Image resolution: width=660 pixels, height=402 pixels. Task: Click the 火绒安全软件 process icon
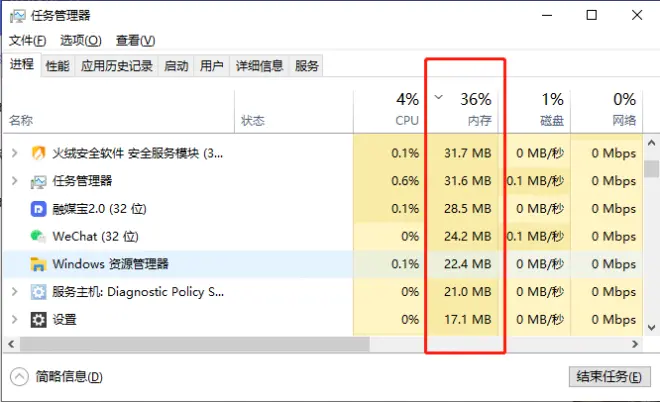(39, 153)
